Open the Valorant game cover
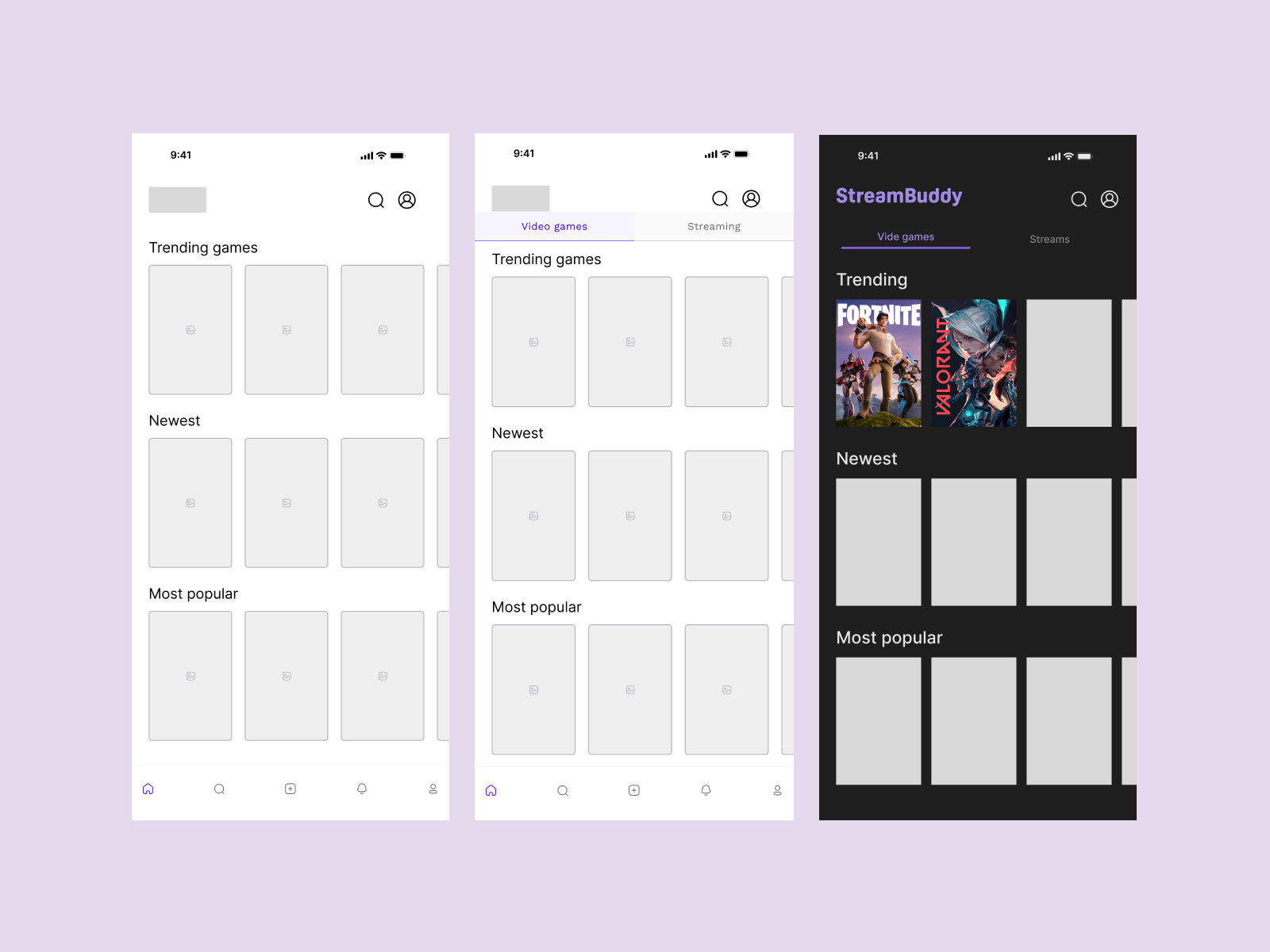The height and width of the screenshot is (952, 1270). click(974, 363)
